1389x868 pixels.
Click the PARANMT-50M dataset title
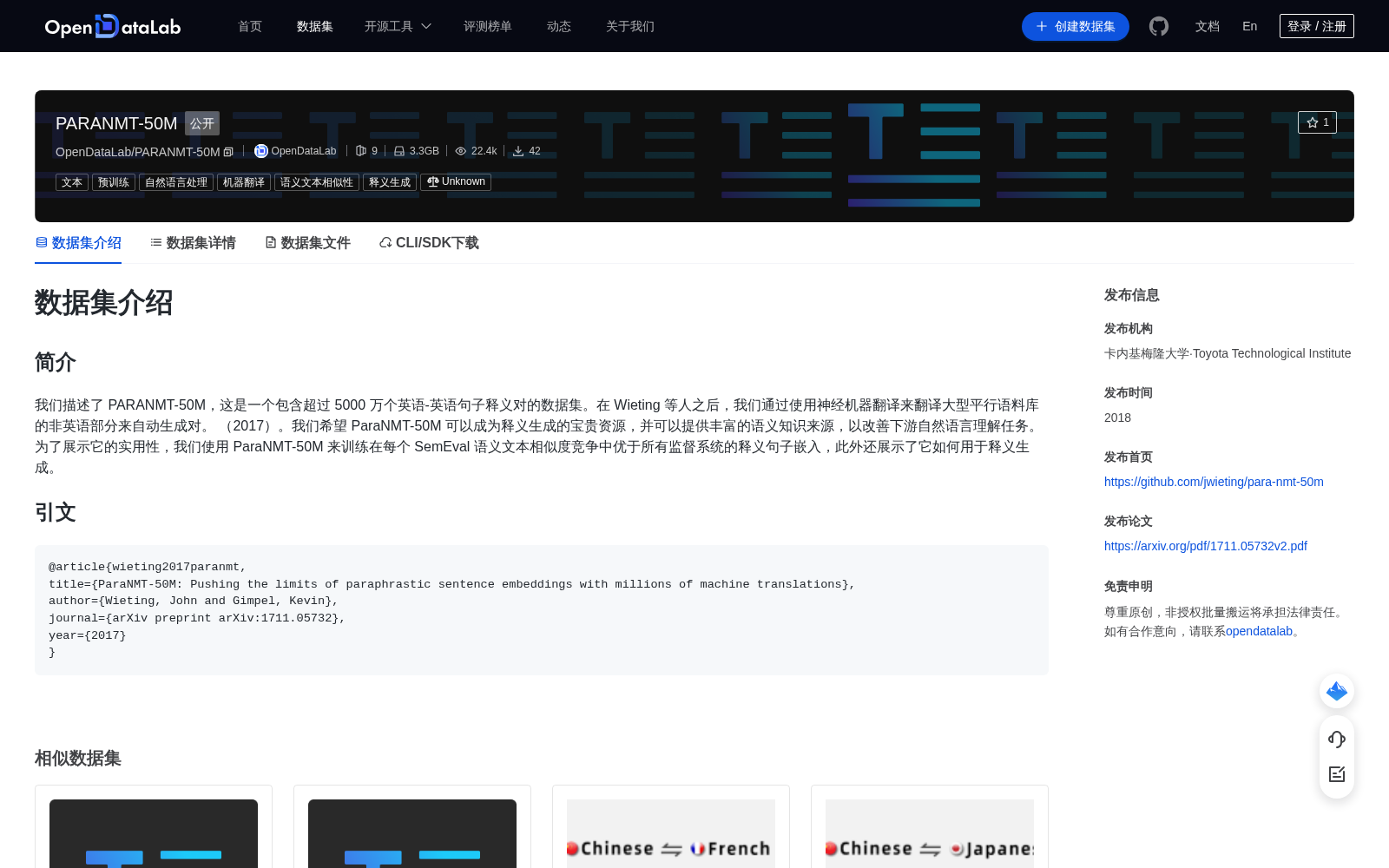point(116,123)
